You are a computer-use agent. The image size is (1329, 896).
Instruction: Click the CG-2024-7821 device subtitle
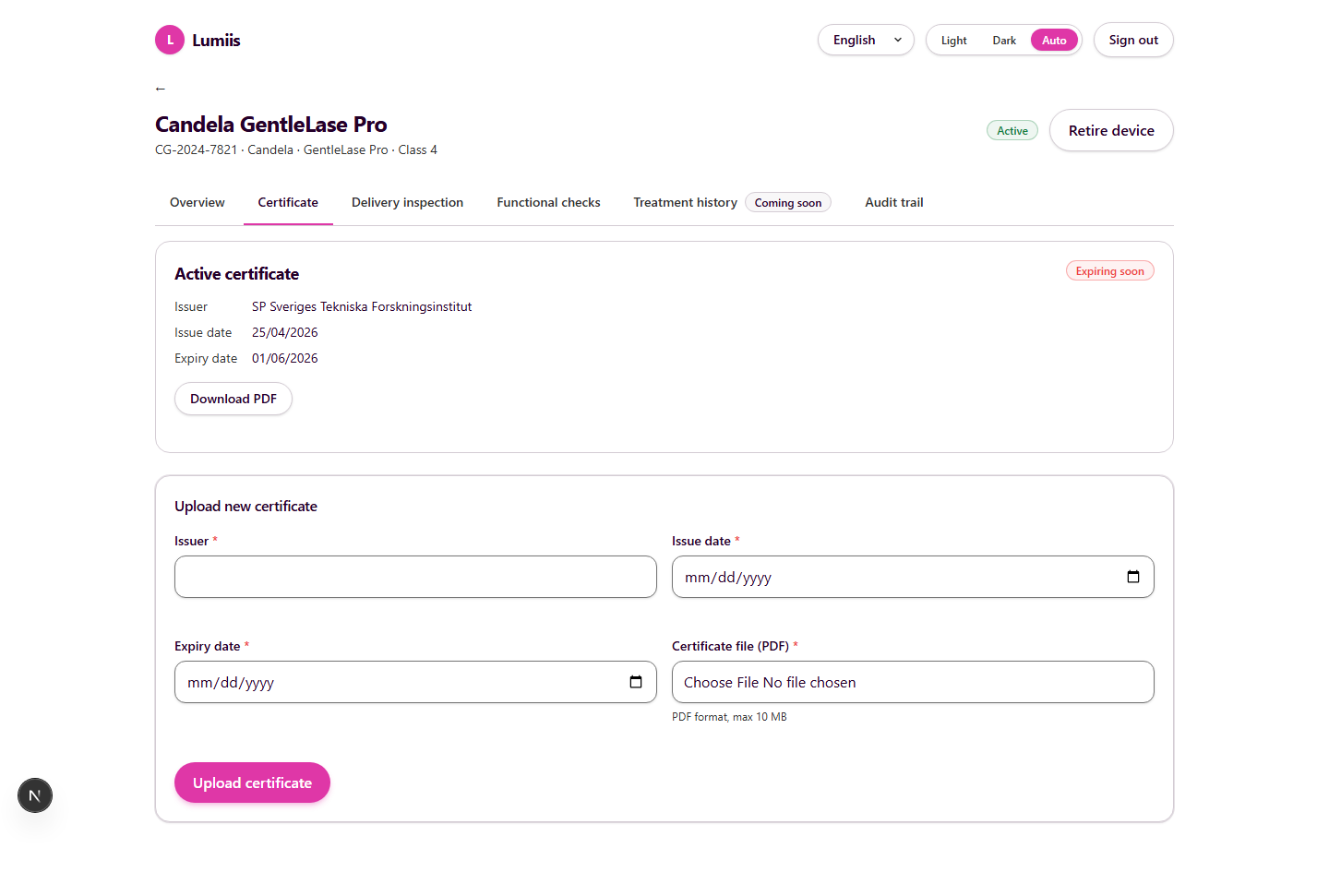296,149
